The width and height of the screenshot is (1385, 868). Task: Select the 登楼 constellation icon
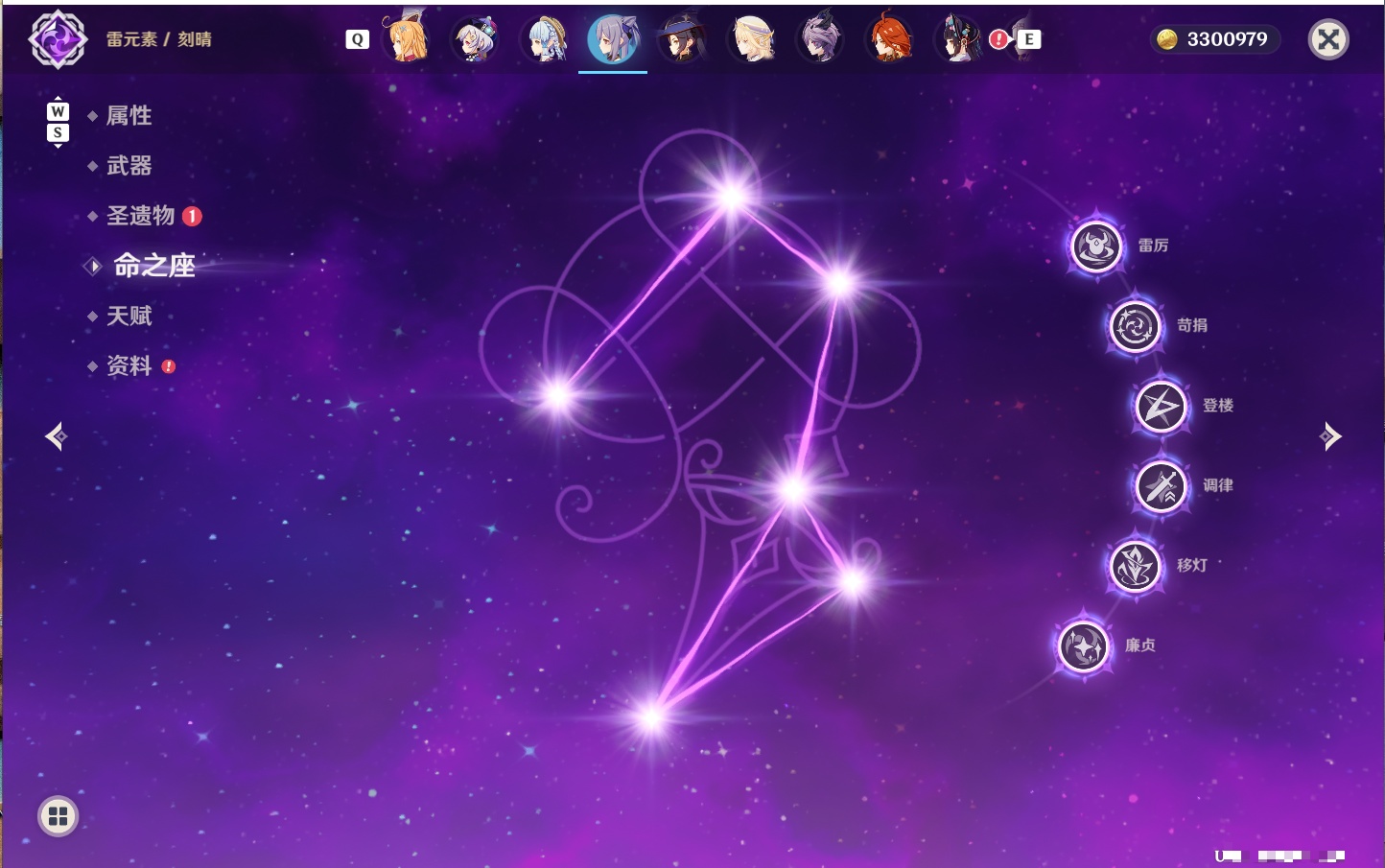pos(1161,407)
